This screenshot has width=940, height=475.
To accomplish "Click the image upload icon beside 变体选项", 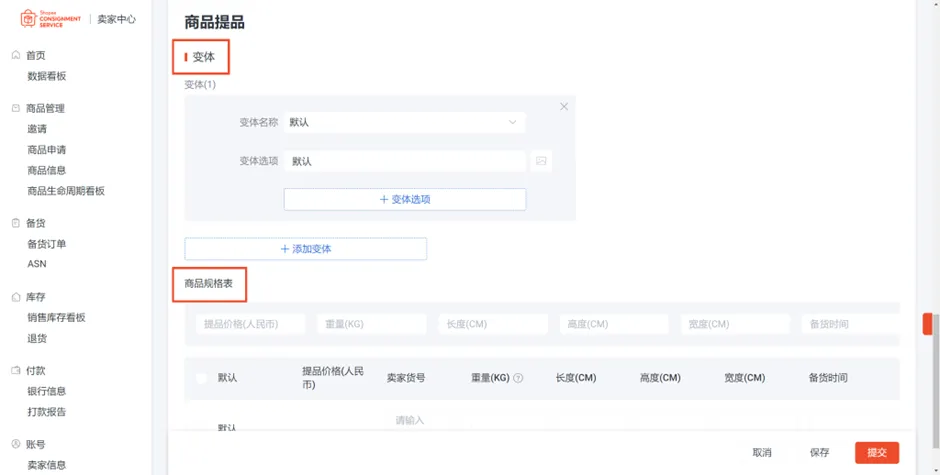I will [541, 161].
